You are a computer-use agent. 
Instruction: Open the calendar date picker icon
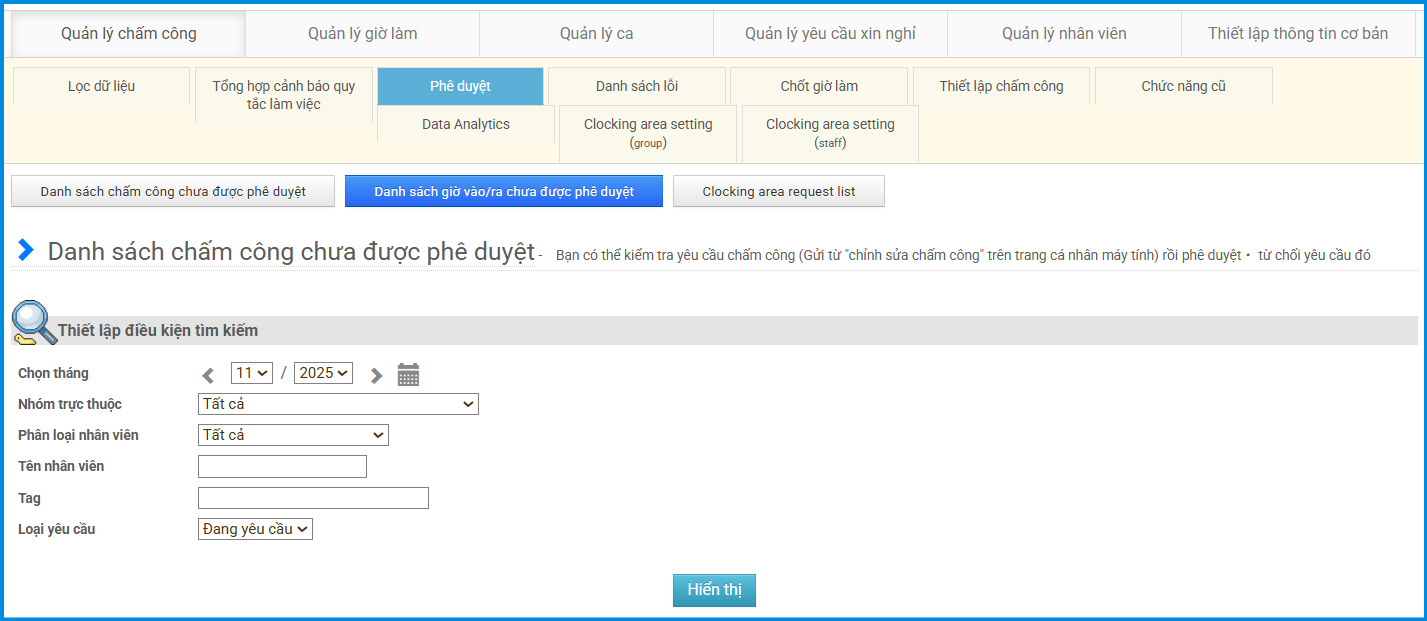click(x=408, y=375)
